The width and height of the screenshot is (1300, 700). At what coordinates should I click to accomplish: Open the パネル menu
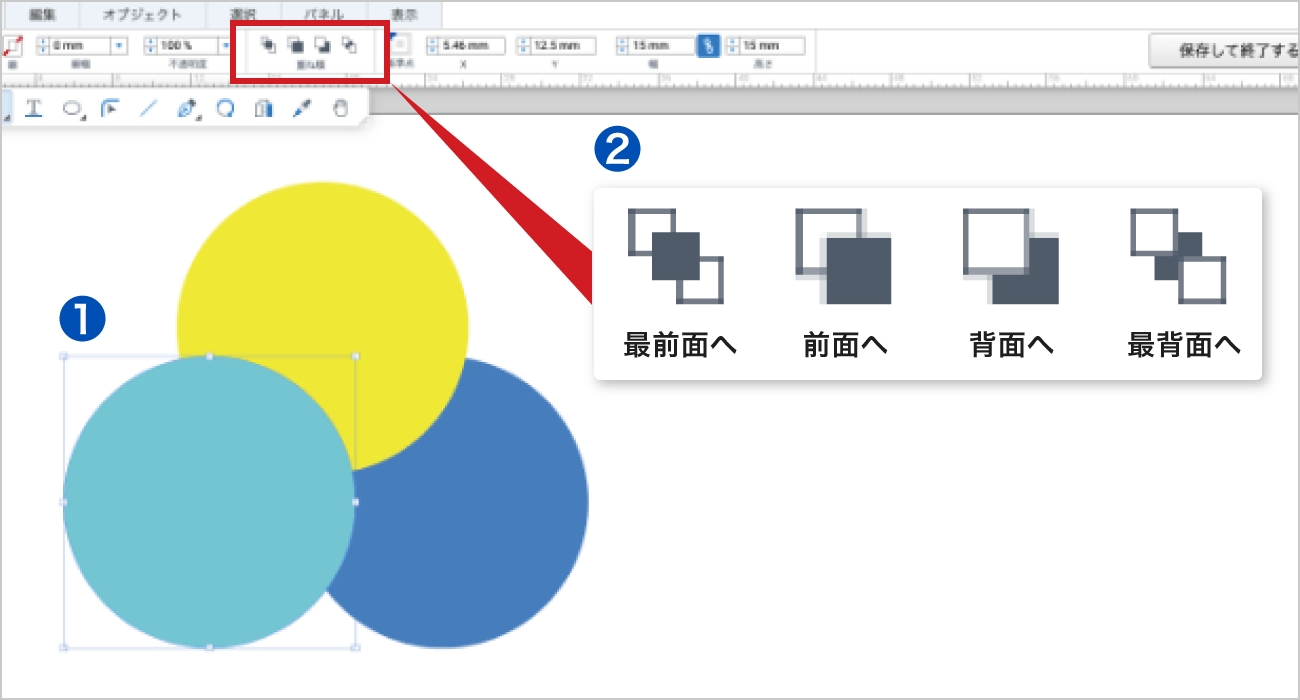pos(324,15)
